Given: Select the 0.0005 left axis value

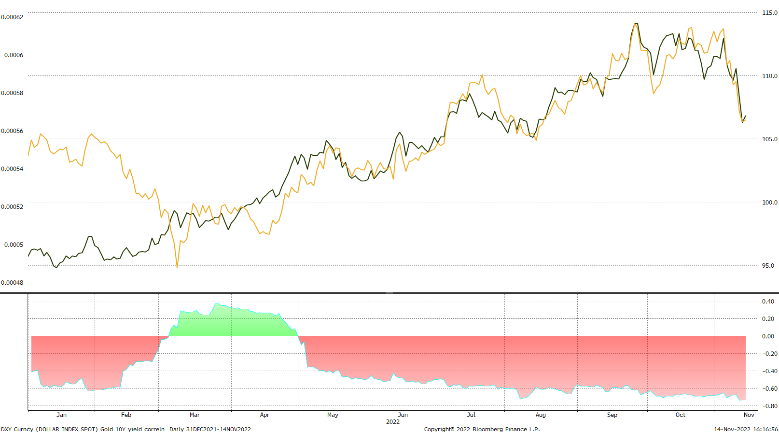Looking at the screenshot, I should 14,244.
